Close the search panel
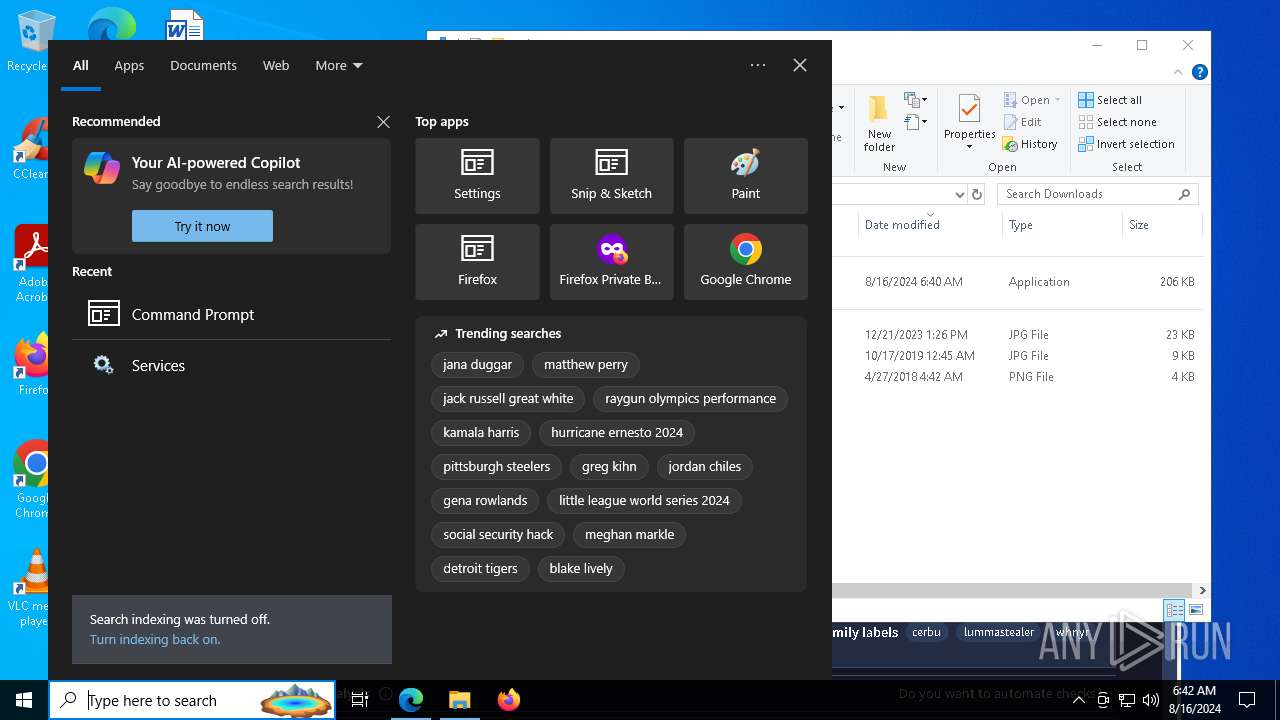Viewport: 1280px width, 720px height. coord(800,65)
